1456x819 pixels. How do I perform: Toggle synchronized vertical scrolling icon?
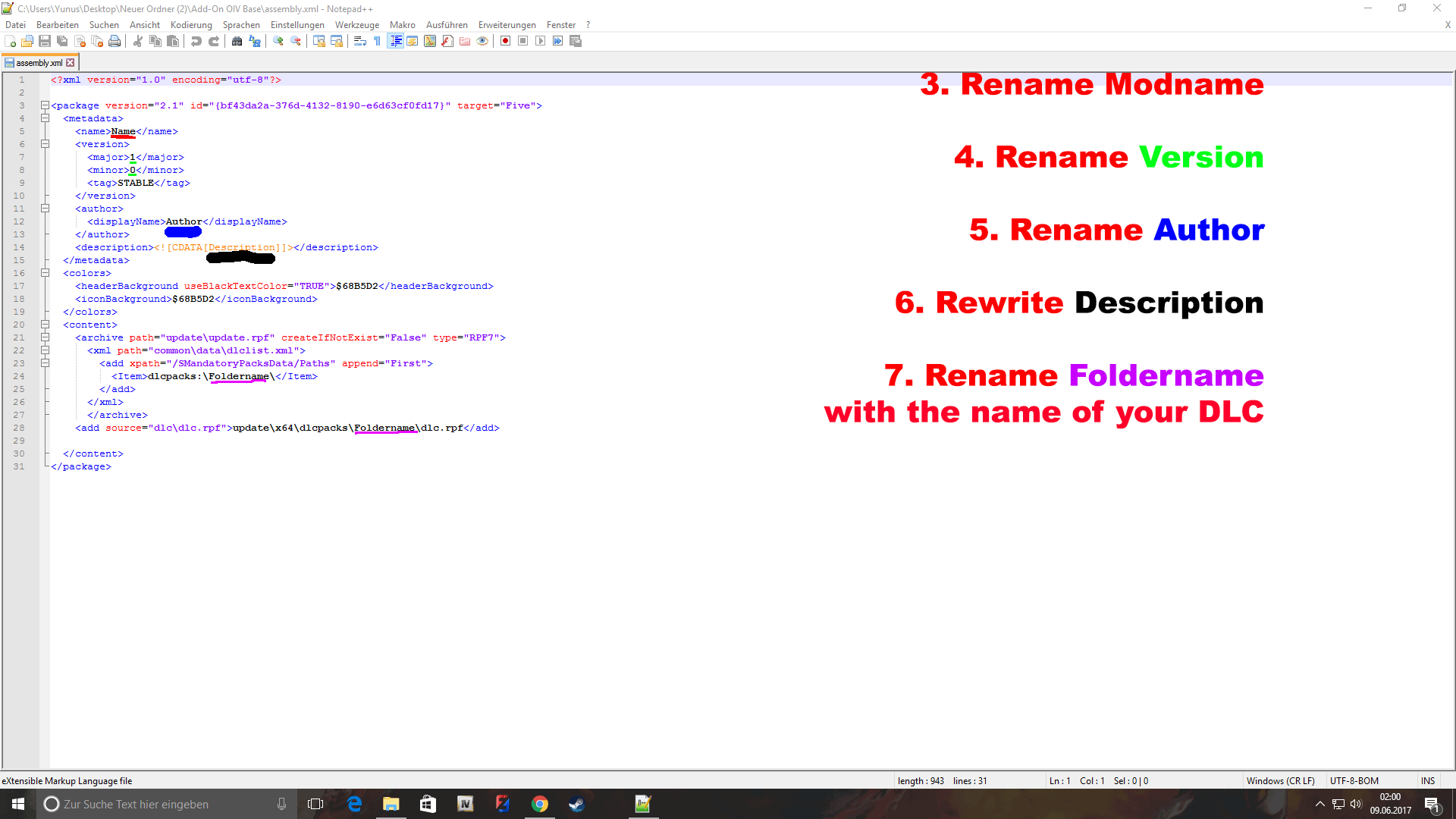(x=318, y=41)
